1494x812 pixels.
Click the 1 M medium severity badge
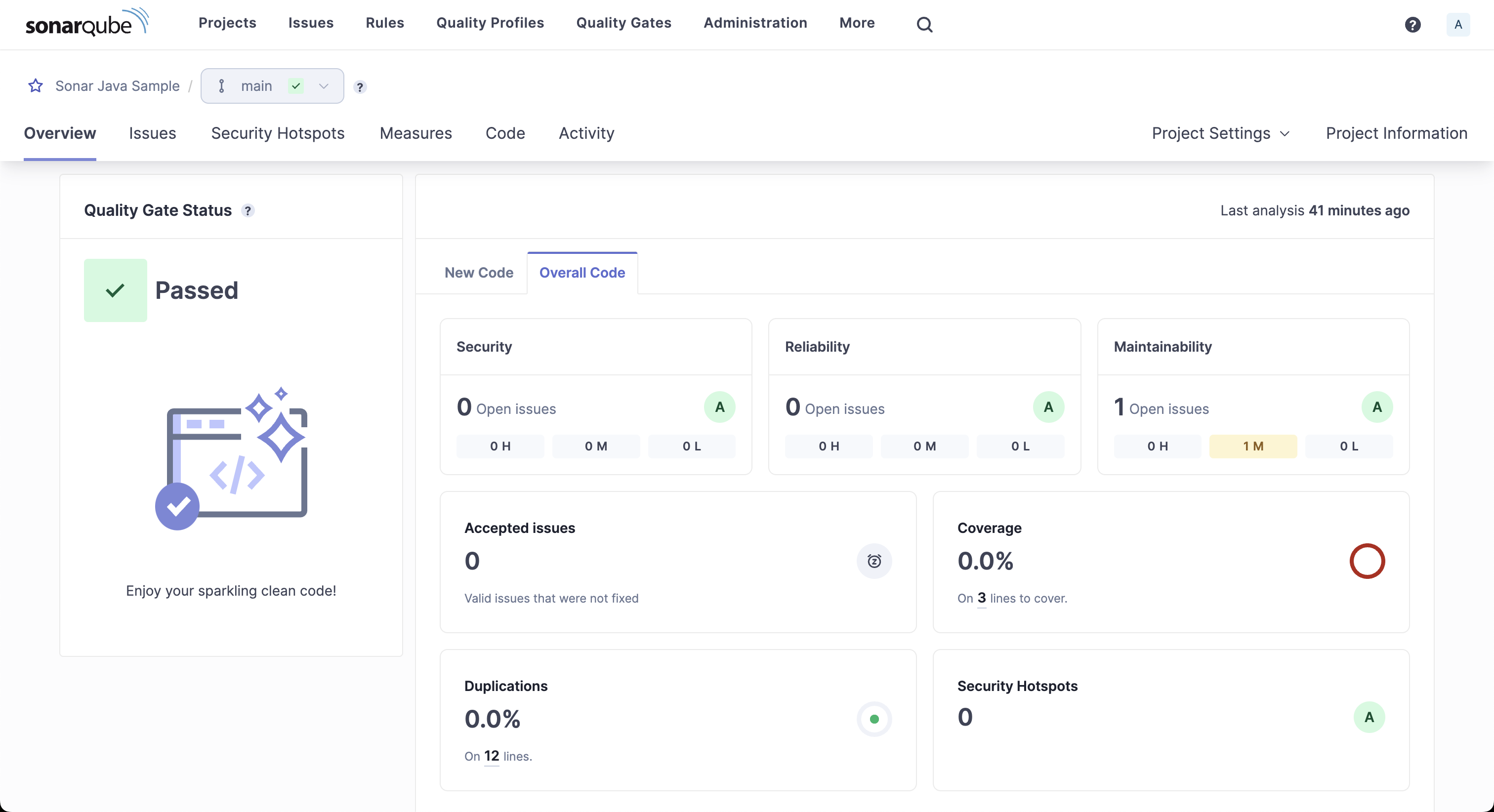coord(1253,446)
